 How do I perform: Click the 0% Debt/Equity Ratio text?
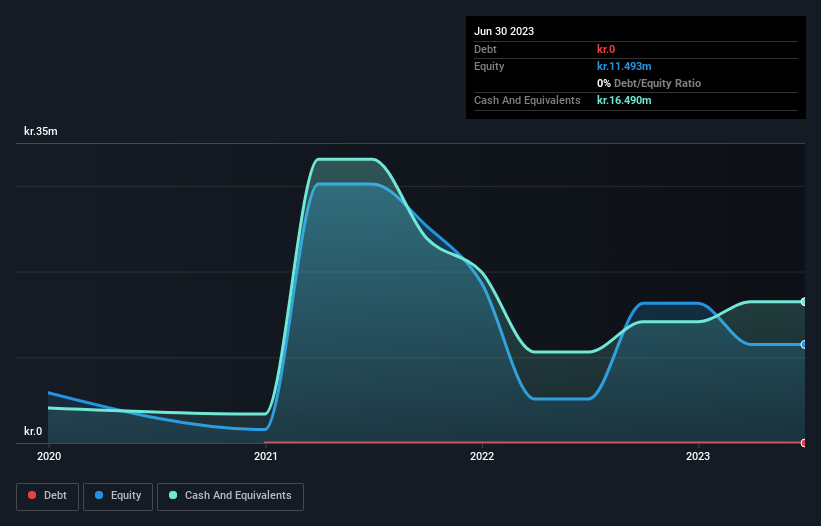coord(649,83)
